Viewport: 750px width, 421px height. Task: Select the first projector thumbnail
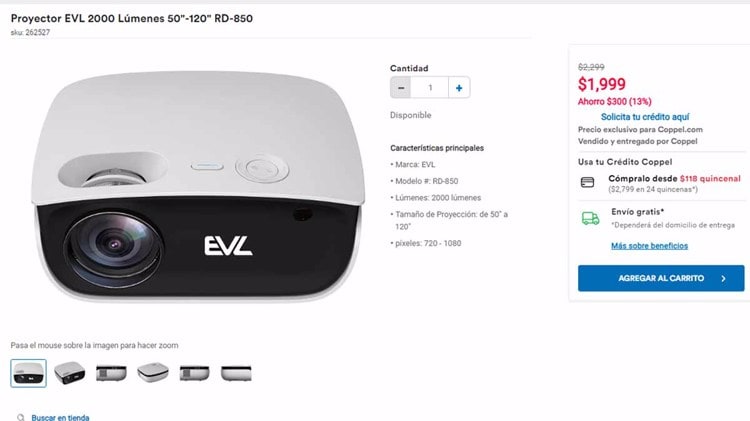(29, 373)
